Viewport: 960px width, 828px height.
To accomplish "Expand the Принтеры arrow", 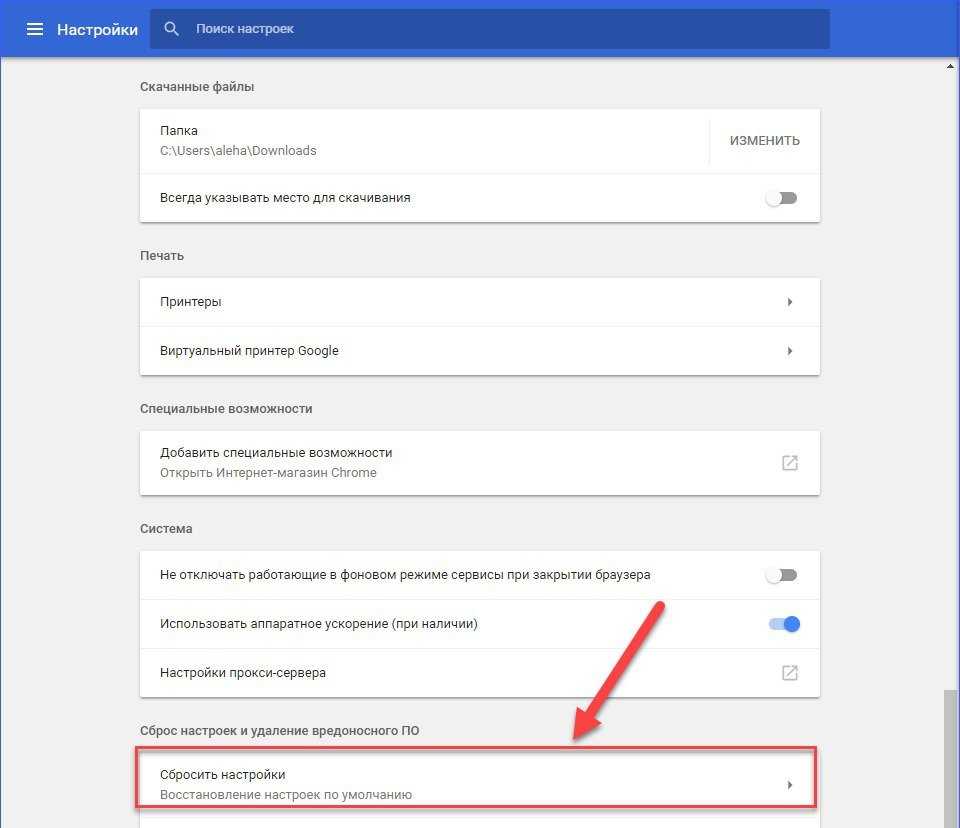I will tap(789, 302).
